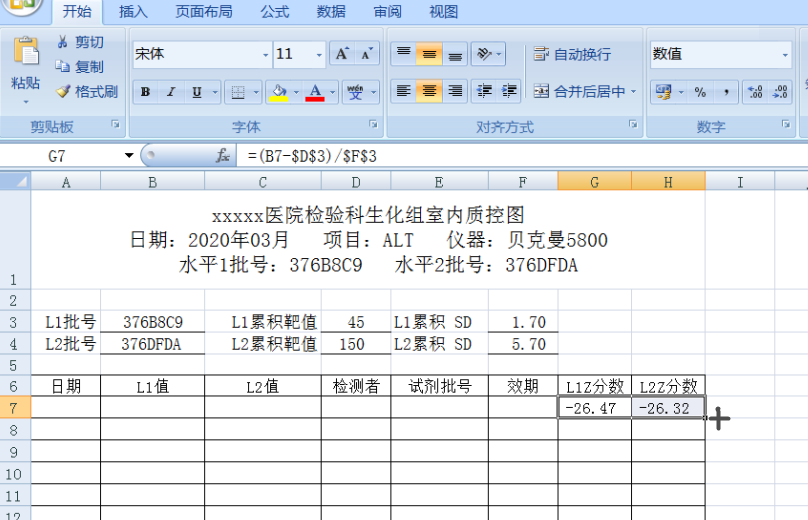Toggle center horizontal alignment
808x520 pixels.
click(x=429, y=91)
